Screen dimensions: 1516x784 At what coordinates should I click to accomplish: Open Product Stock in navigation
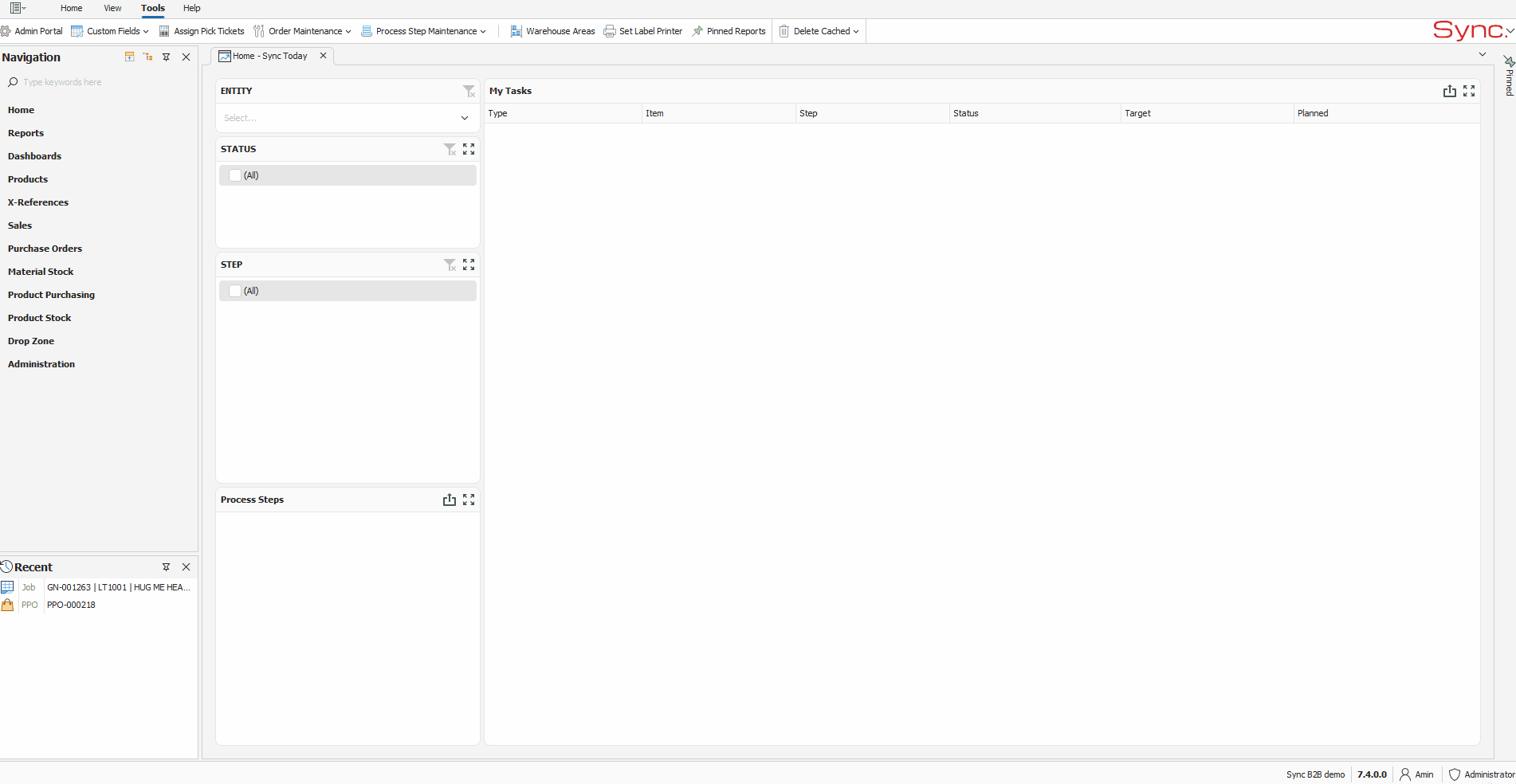coord(39,318)
